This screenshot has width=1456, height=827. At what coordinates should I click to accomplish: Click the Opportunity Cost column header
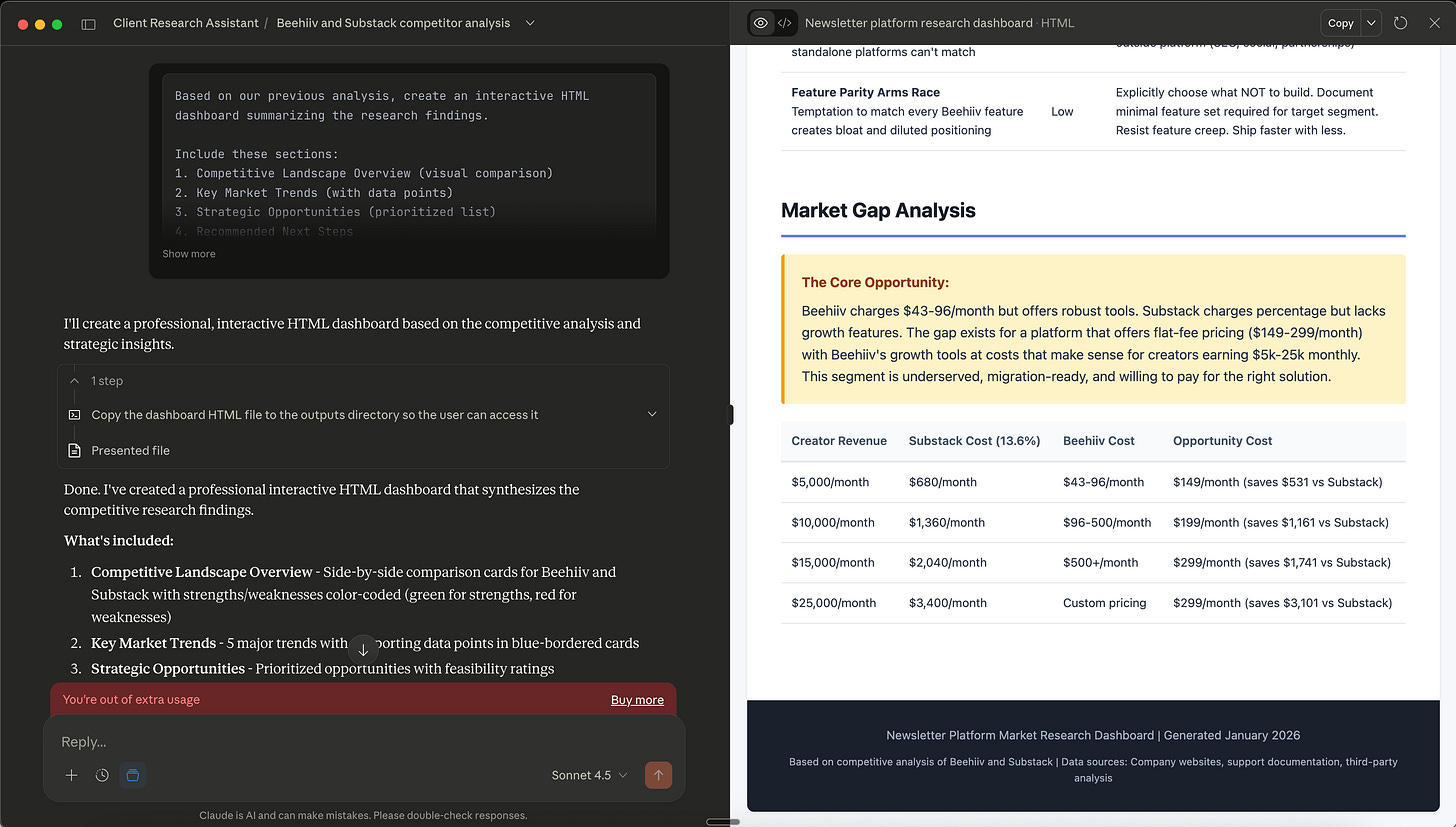(1222, 441)
